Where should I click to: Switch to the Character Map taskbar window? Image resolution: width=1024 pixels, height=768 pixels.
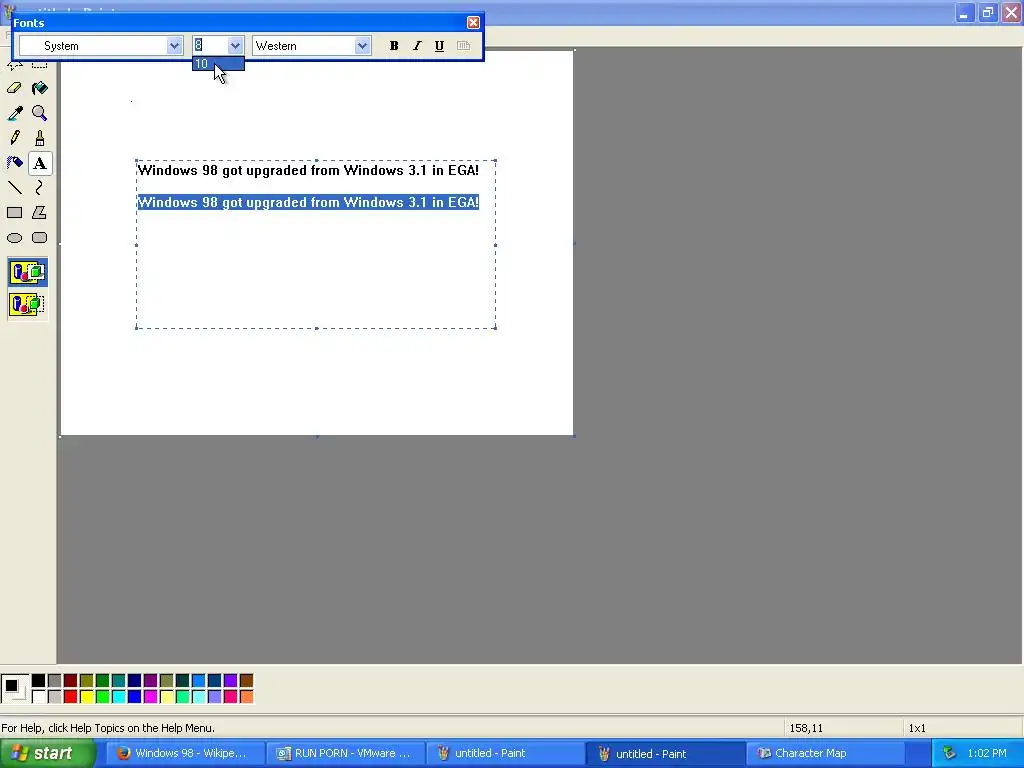point(825,753)
